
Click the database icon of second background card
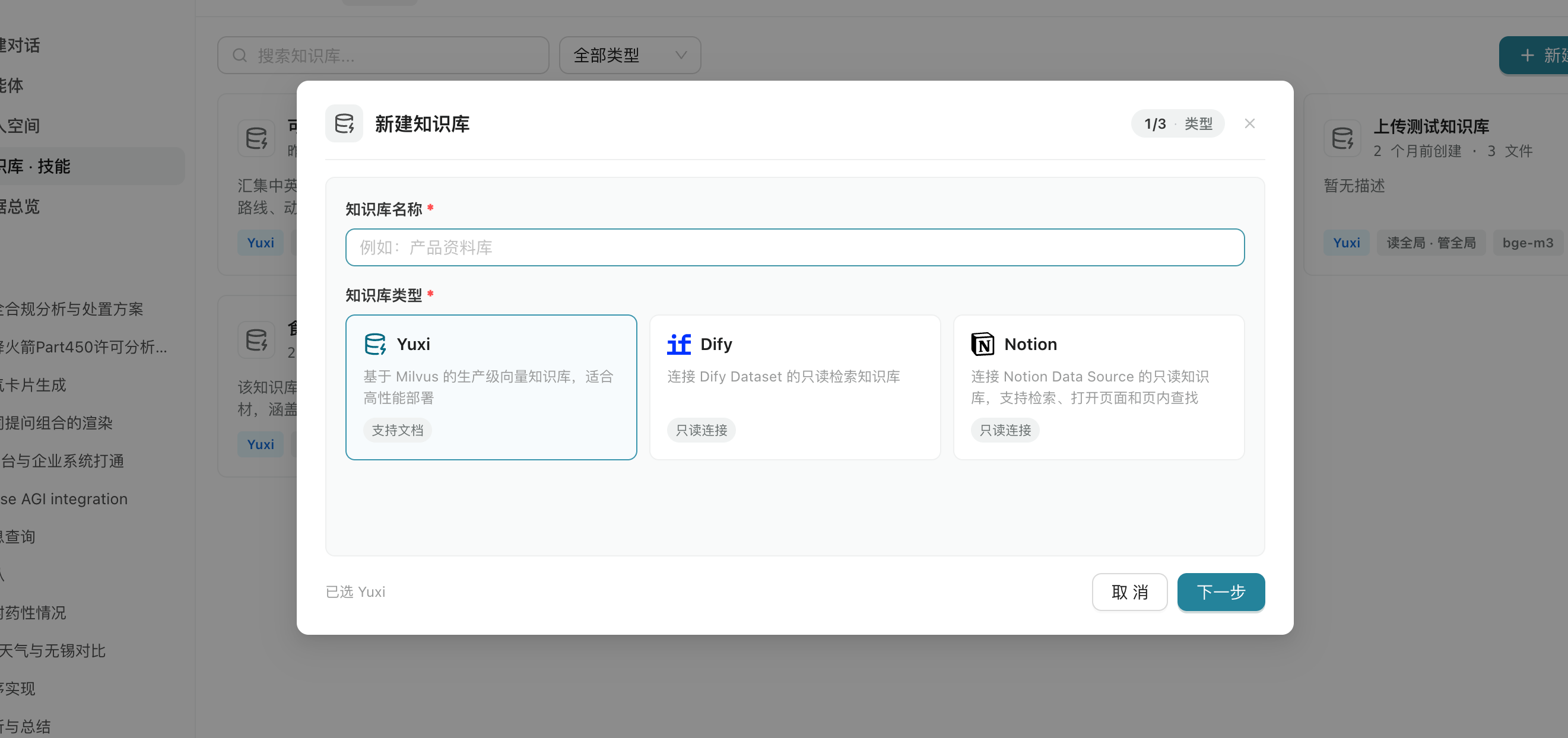click(256, 339)
